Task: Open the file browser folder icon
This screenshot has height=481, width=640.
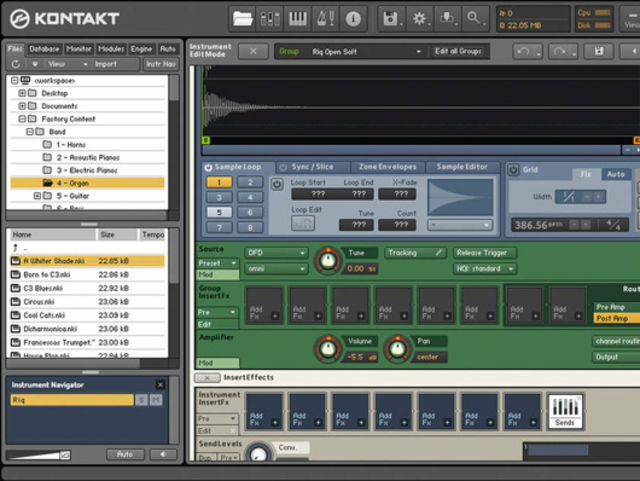Action: (242, 18)
